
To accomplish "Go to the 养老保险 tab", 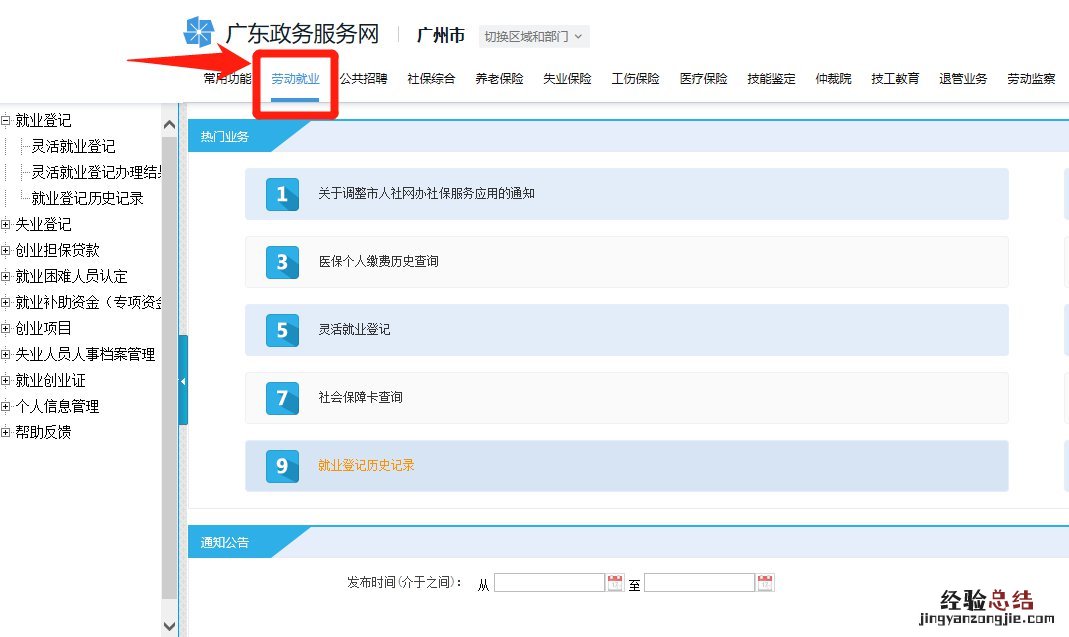I will (x=499, y=78).
